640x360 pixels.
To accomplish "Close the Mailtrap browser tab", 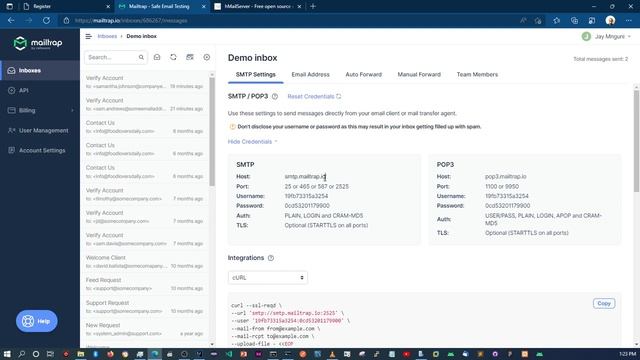I will [x=204, y=7].
